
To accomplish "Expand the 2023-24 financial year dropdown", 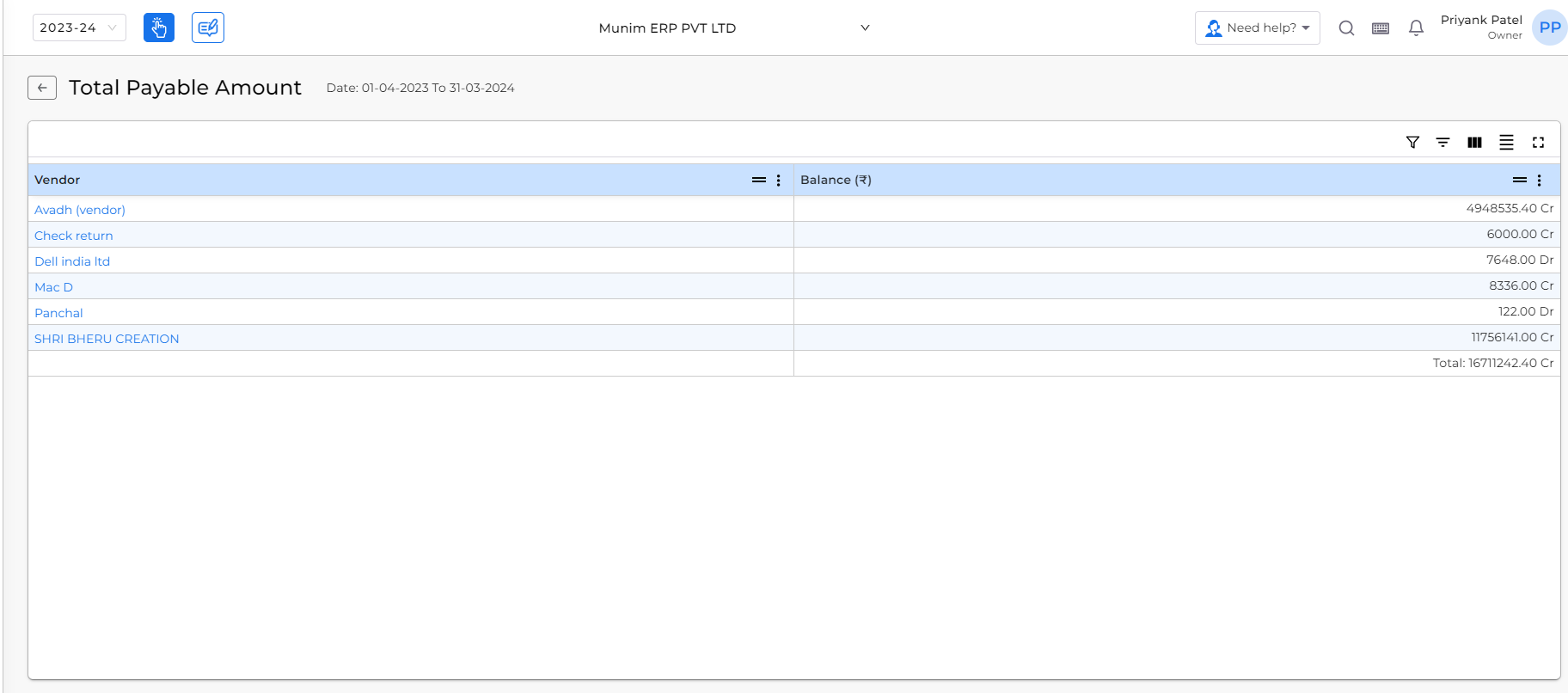I will click(79, 28).
